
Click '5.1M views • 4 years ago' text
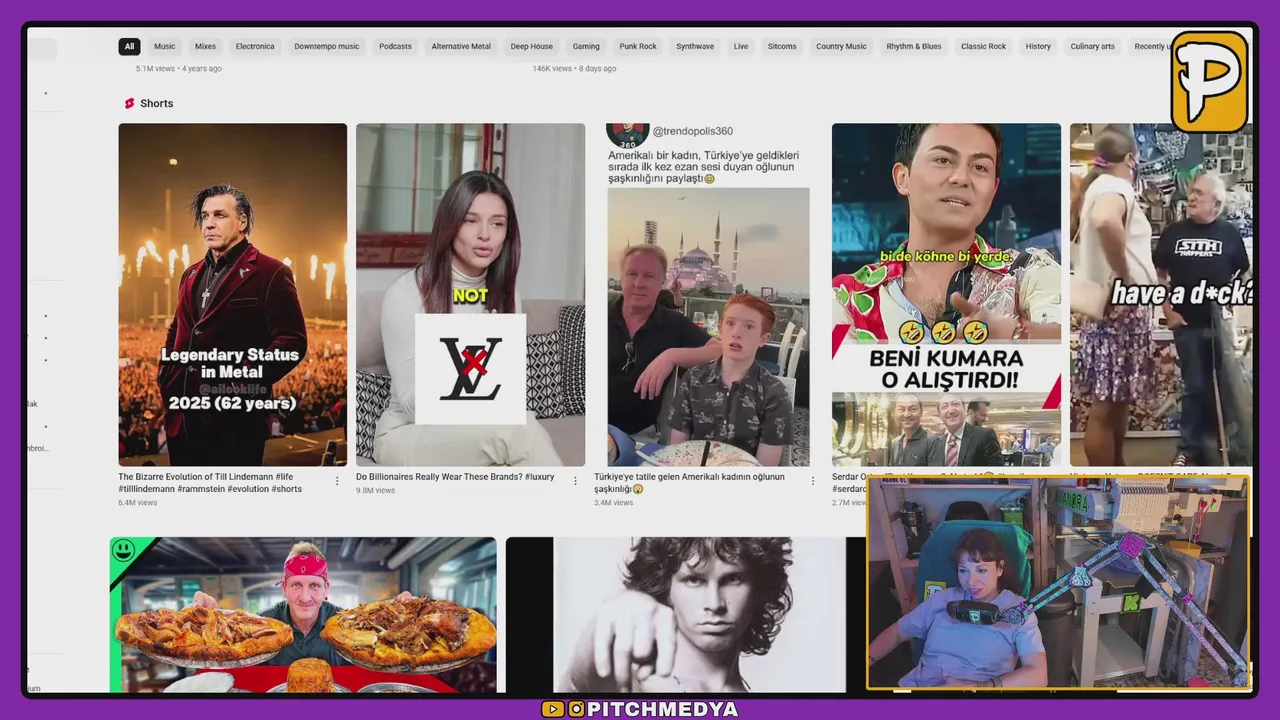pos(179,69)
